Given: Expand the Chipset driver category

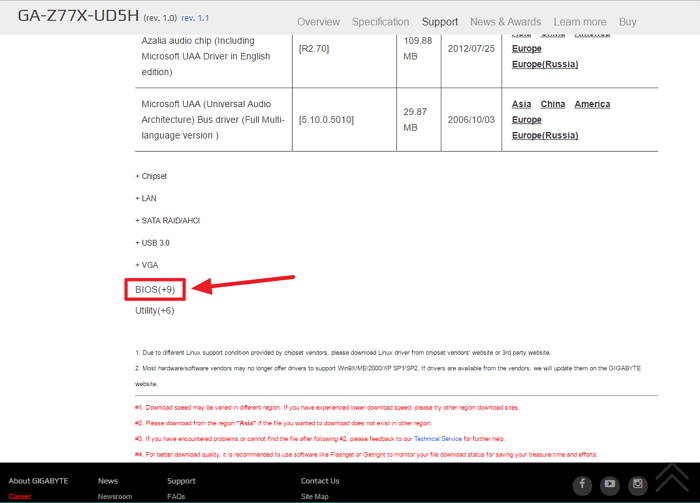Looking at the screenshot, I should coord(151,176).
